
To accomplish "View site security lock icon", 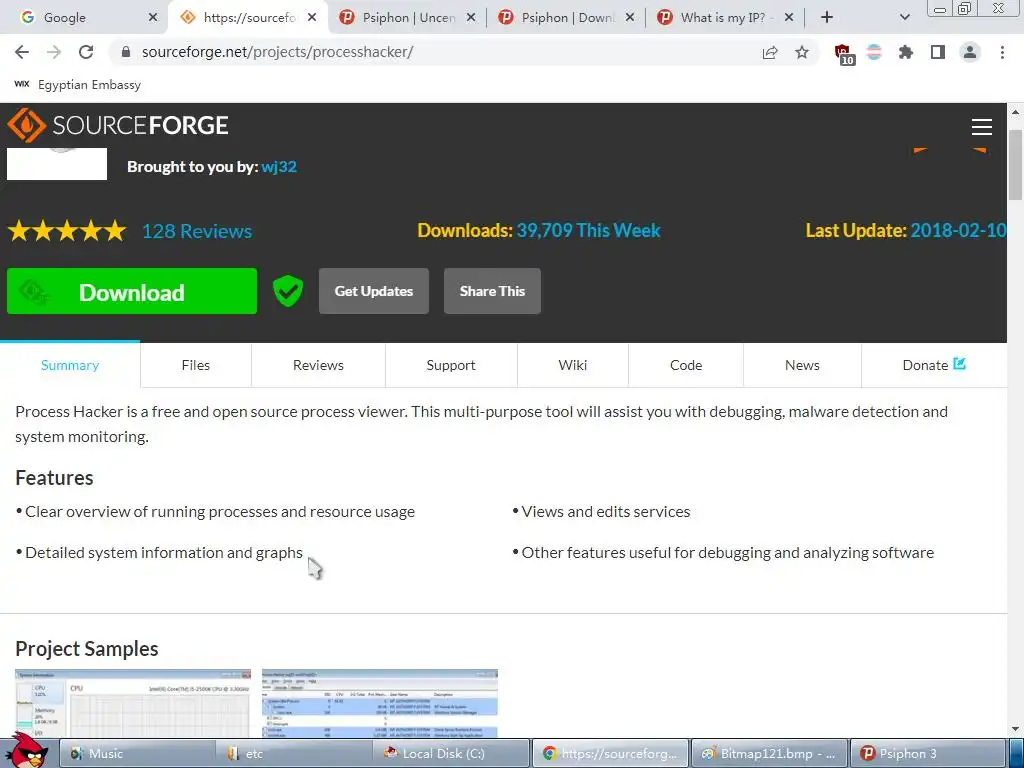I will pos(126,52).
